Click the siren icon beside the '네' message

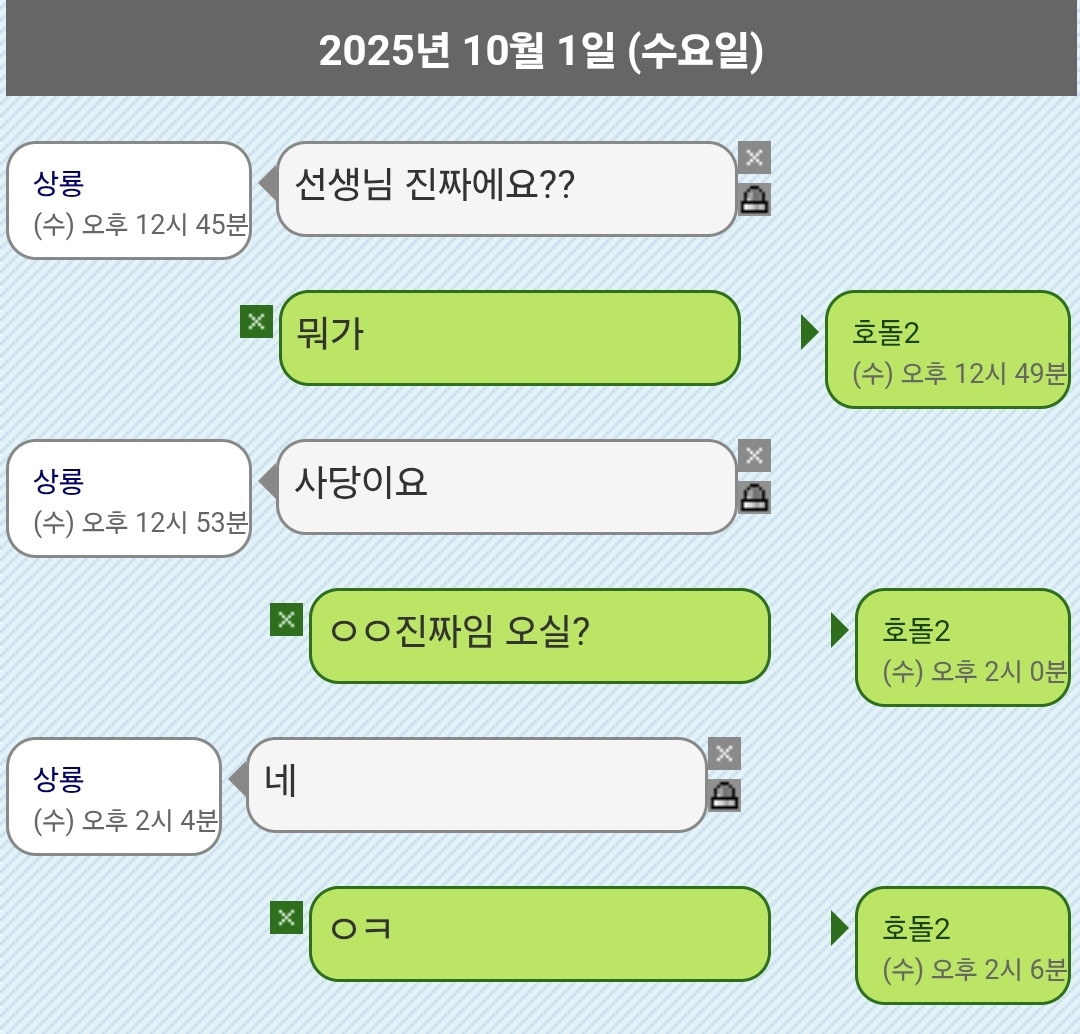coord(724,796)
